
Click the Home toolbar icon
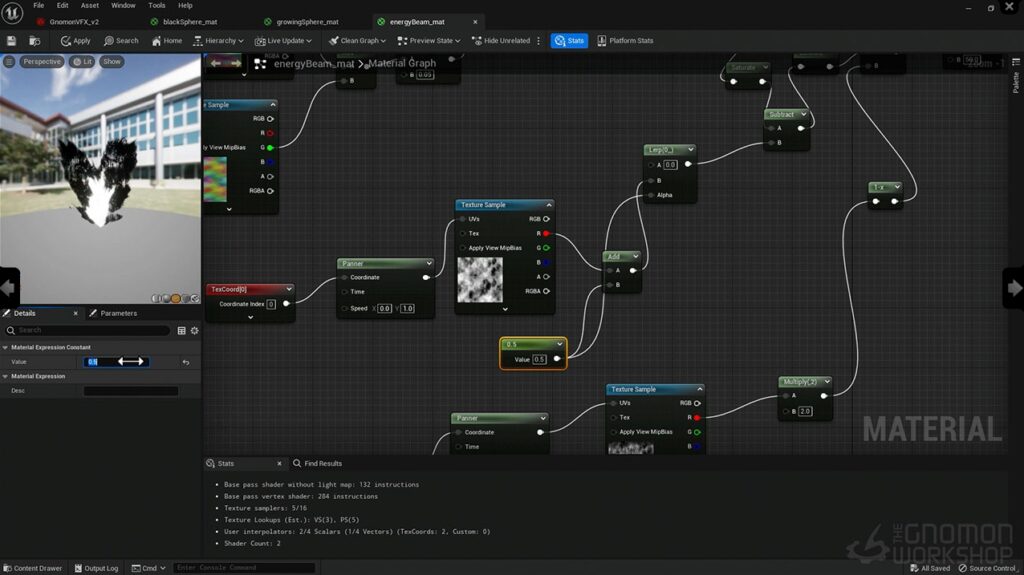click(x=167, y=41)
